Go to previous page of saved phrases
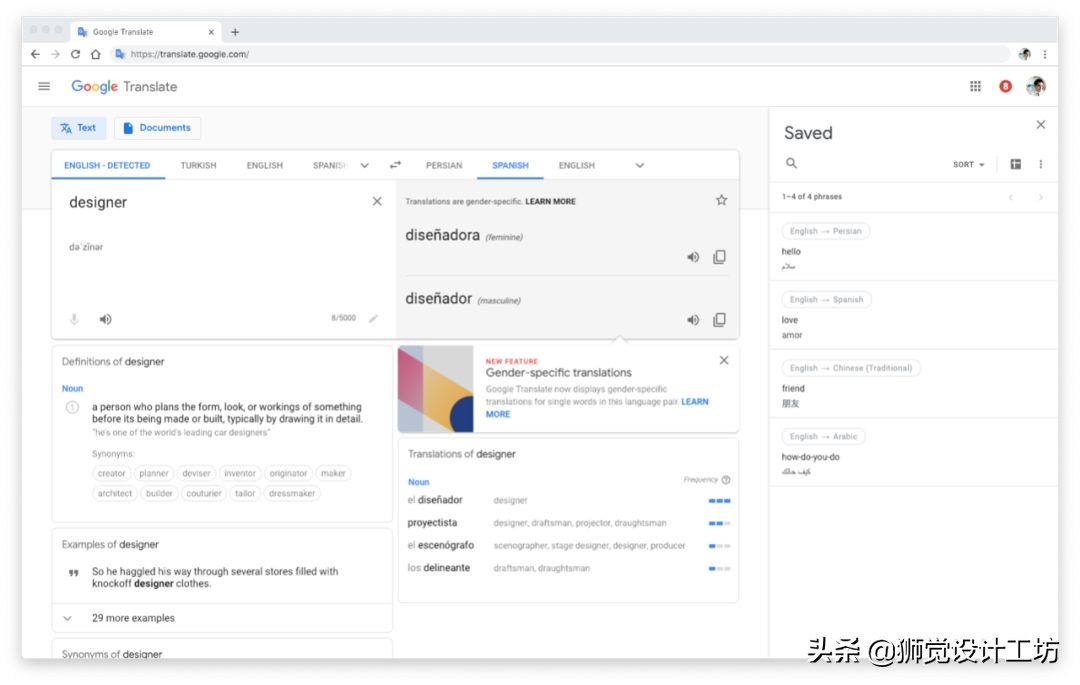Viewport: 1080px width, 685px height. 1010,197
